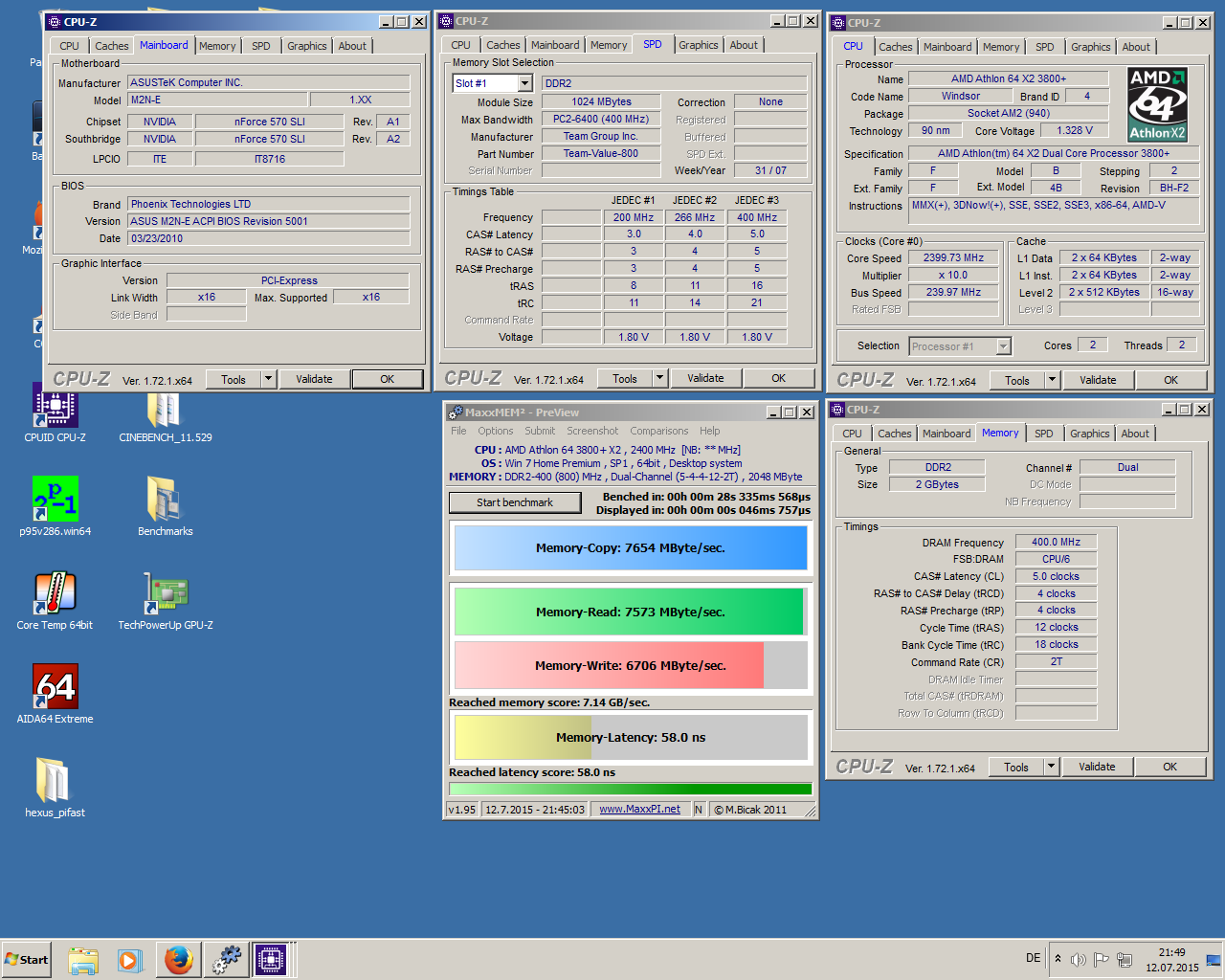This screenshot has width=1225, height=980.
Task: Click the Memory-Read green result bar
Action: [x=630, y=612]
